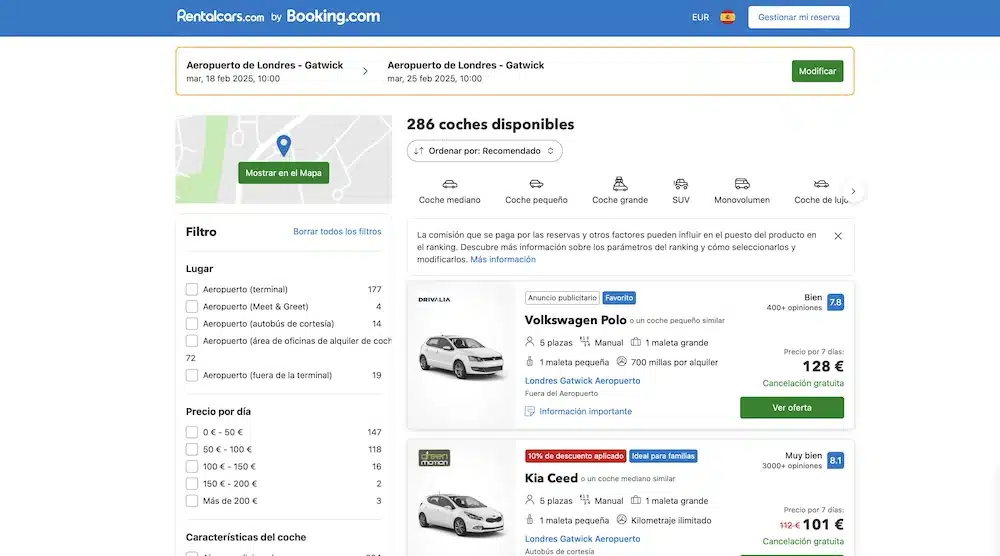Filter by SUV category
The width and height of the screenshot is (1000, 556).
tap(680, 191)
